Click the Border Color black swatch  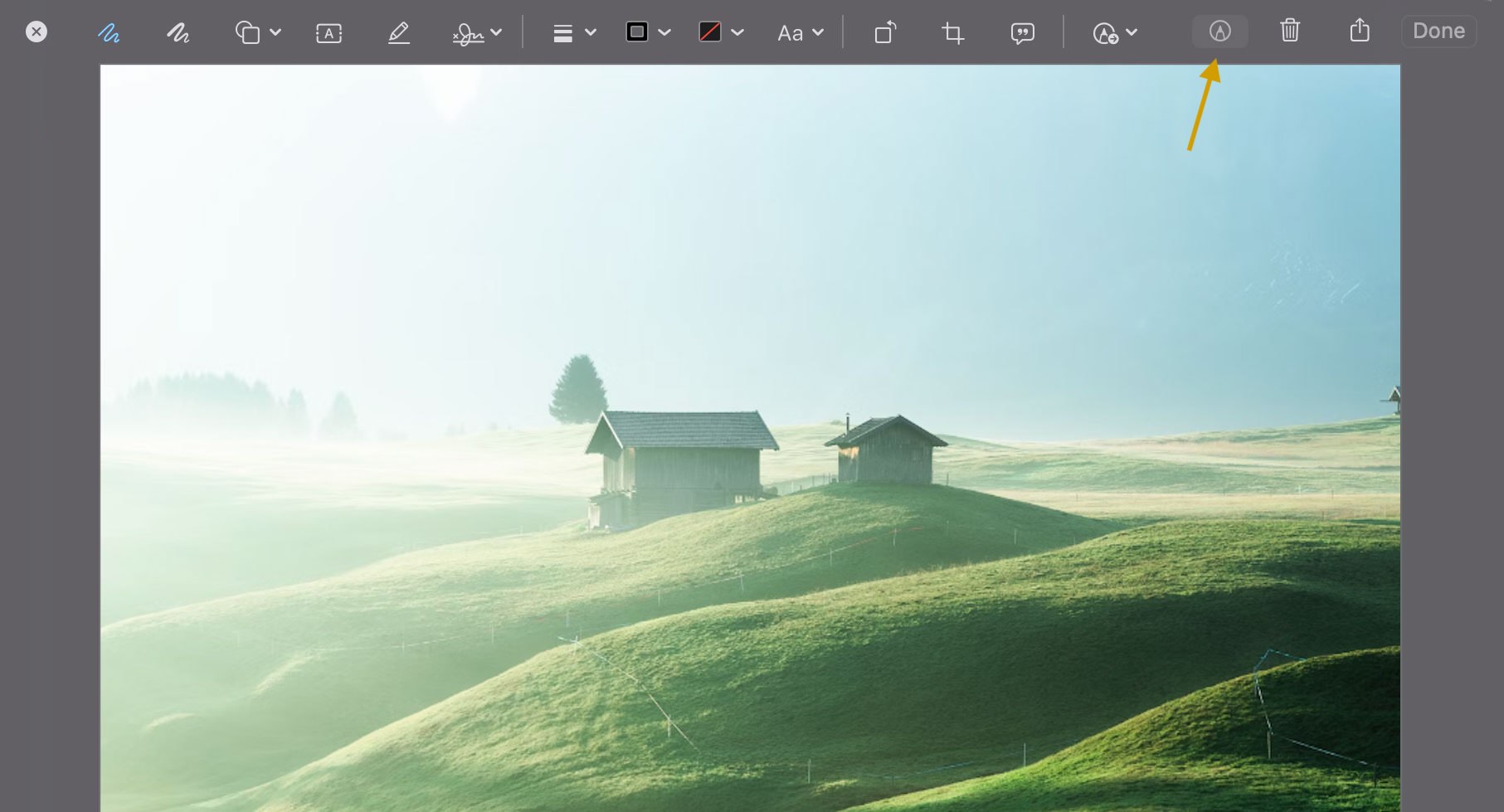pos(637,32)
